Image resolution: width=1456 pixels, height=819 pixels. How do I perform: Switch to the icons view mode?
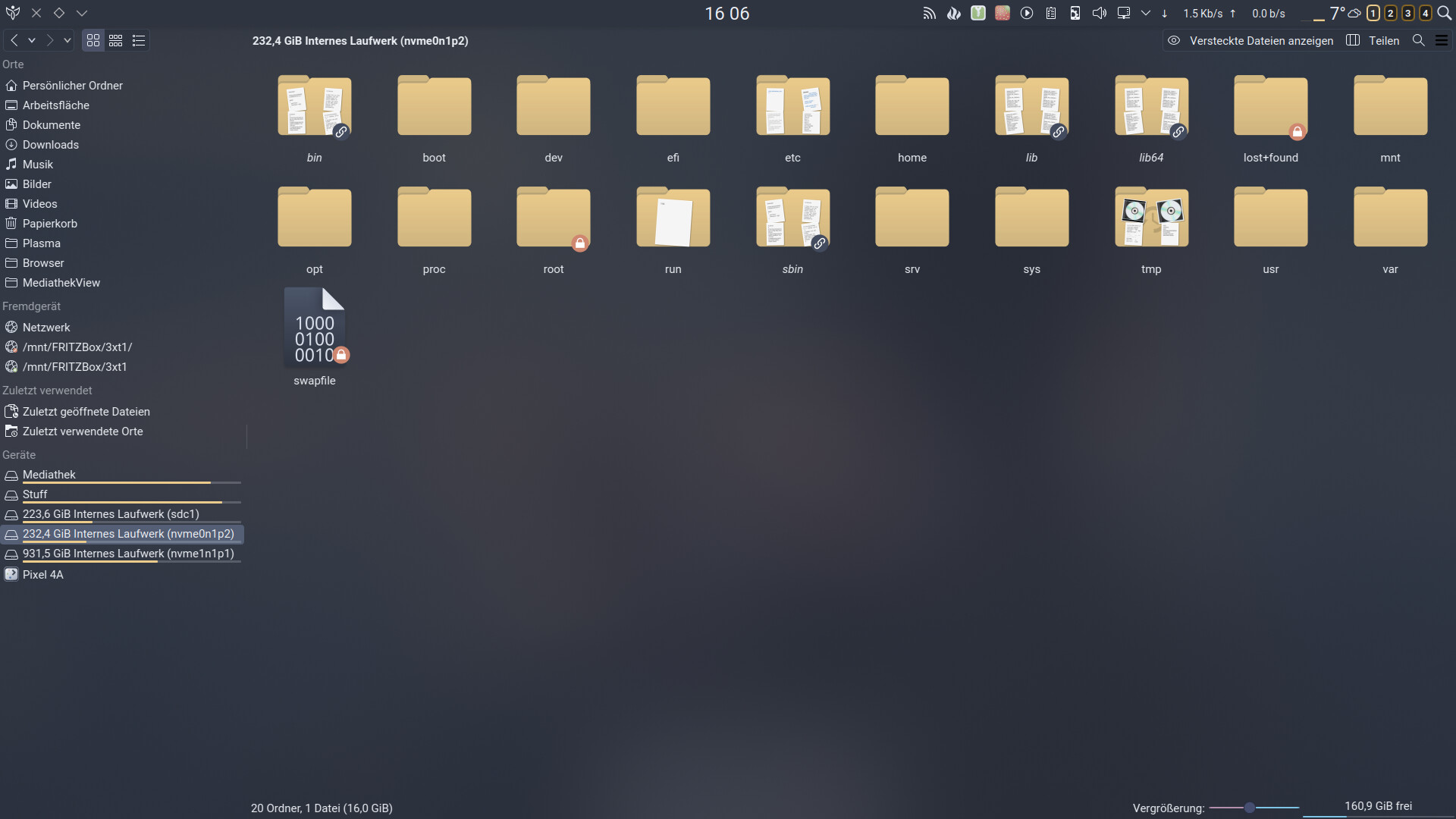93,41
